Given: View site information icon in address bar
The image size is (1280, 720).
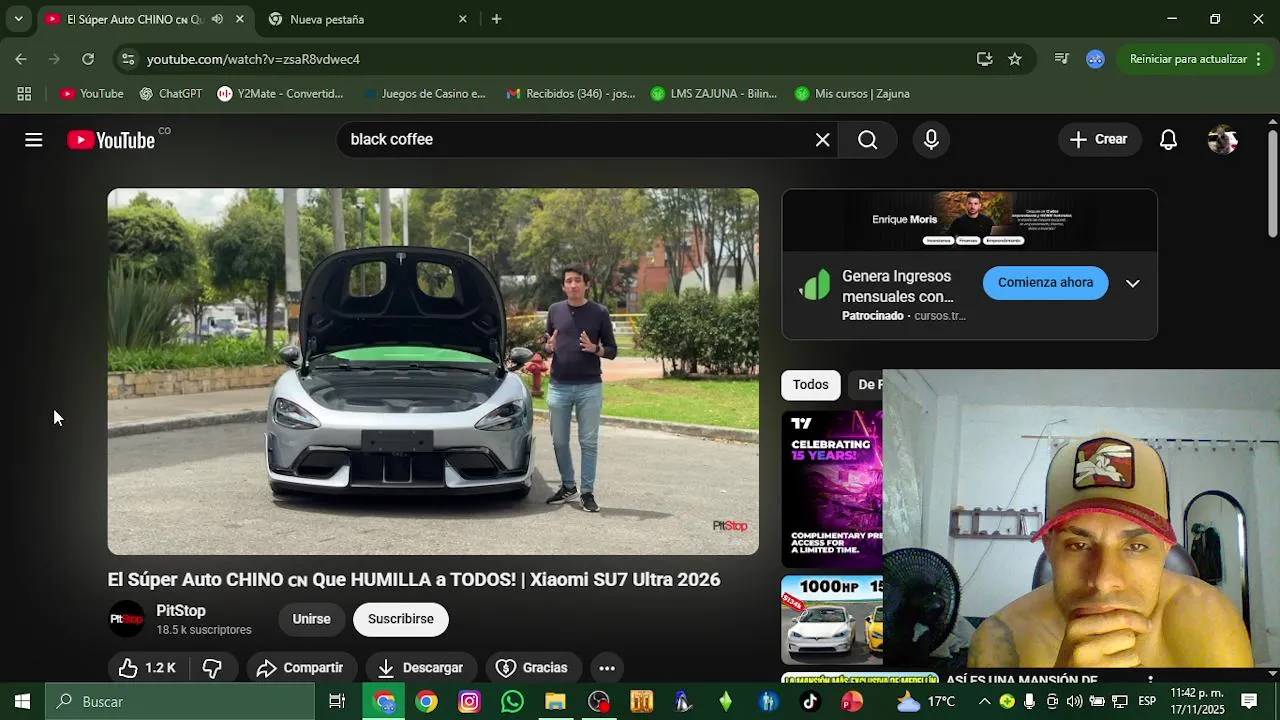Looking at the screenshot, I should 128,59.
